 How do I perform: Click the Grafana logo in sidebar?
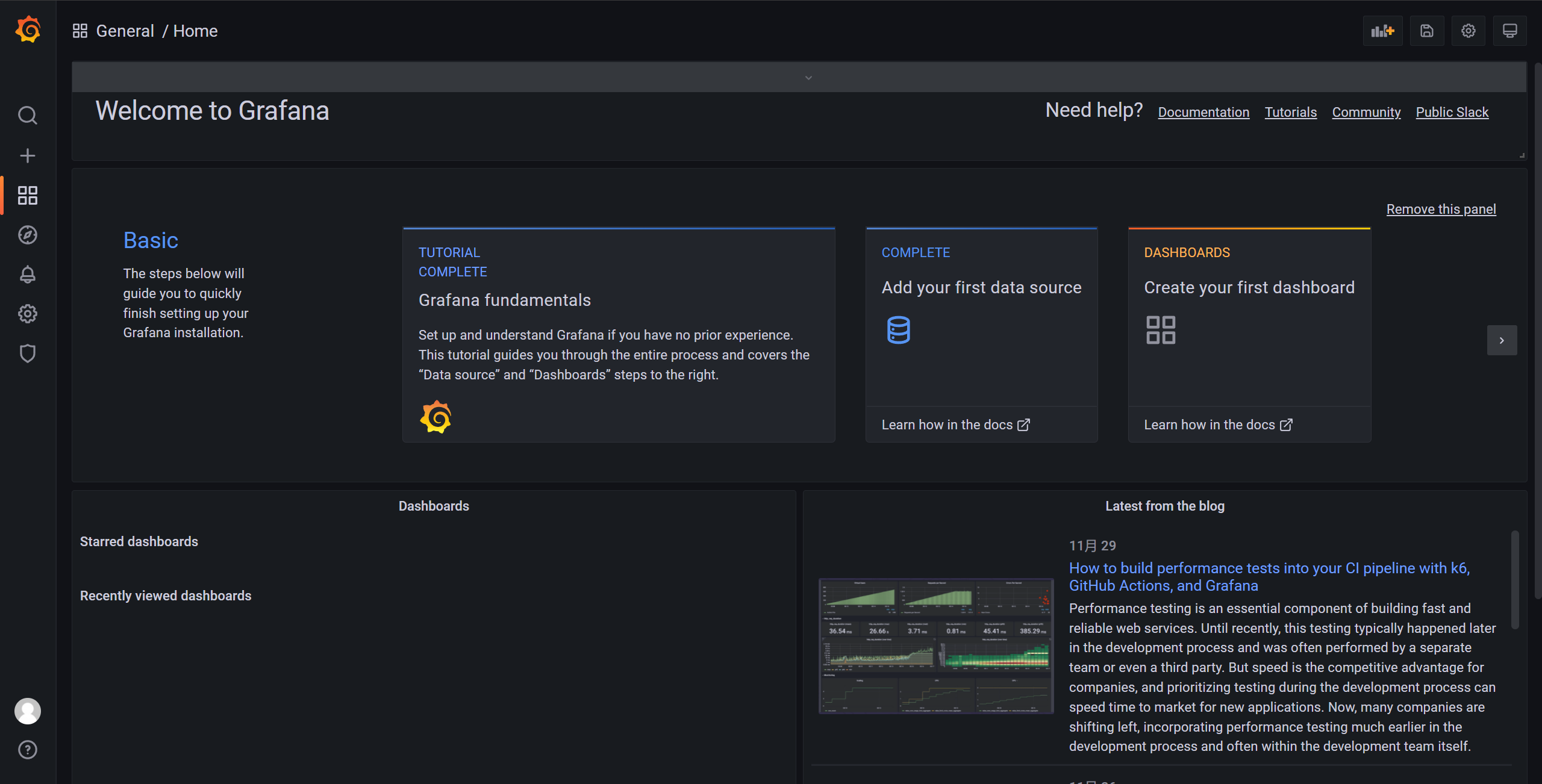28,30
